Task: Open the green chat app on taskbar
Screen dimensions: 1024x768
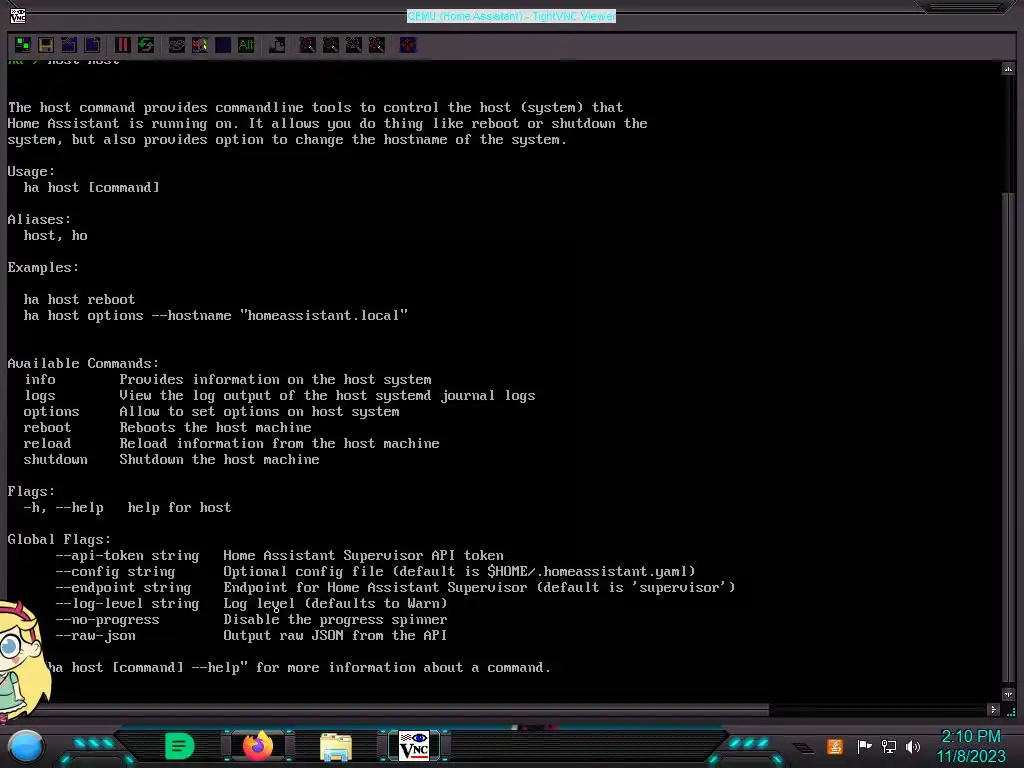Action: tap(180, 746)
